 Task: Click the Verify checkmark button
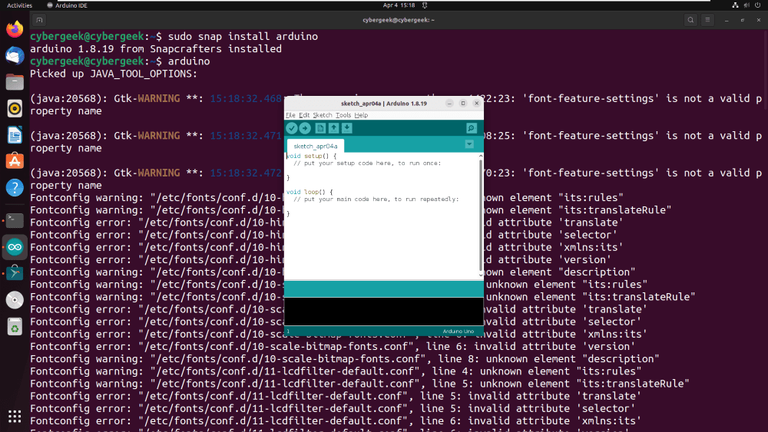pyautogui.click(x=292, y=128)
